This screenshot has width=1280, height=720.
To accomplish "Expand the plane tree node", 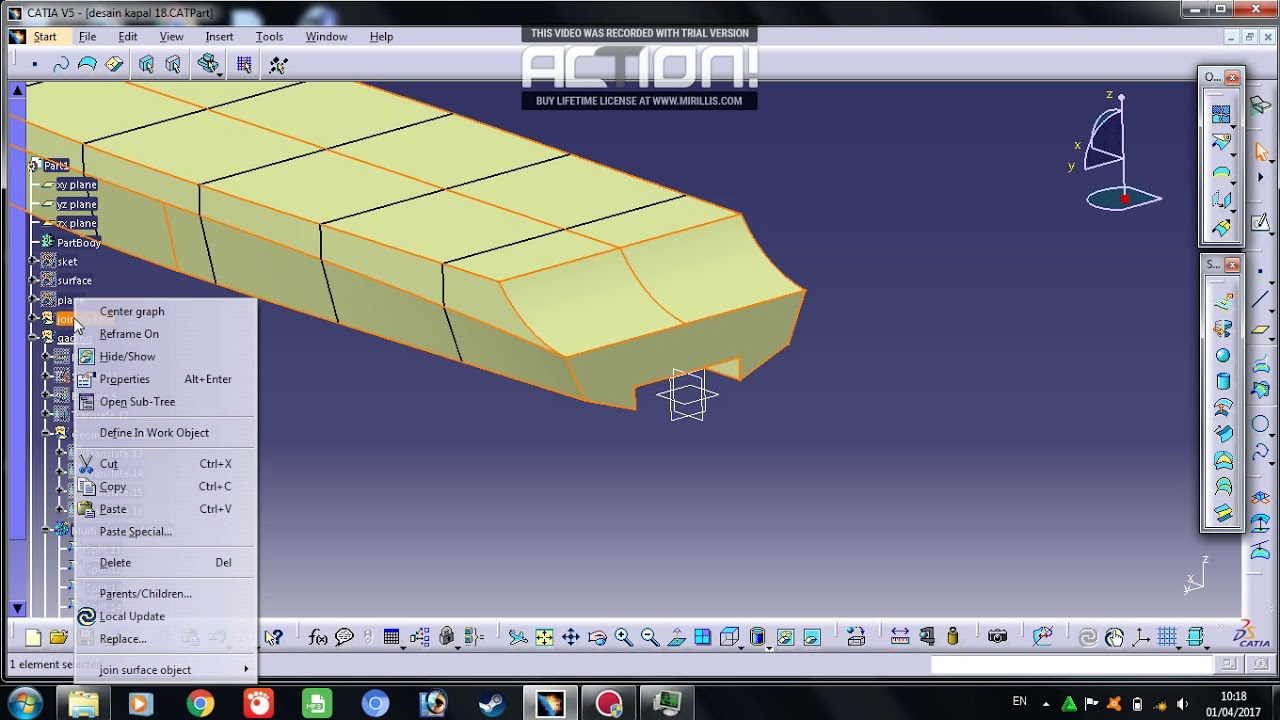I will pos(33,299).
